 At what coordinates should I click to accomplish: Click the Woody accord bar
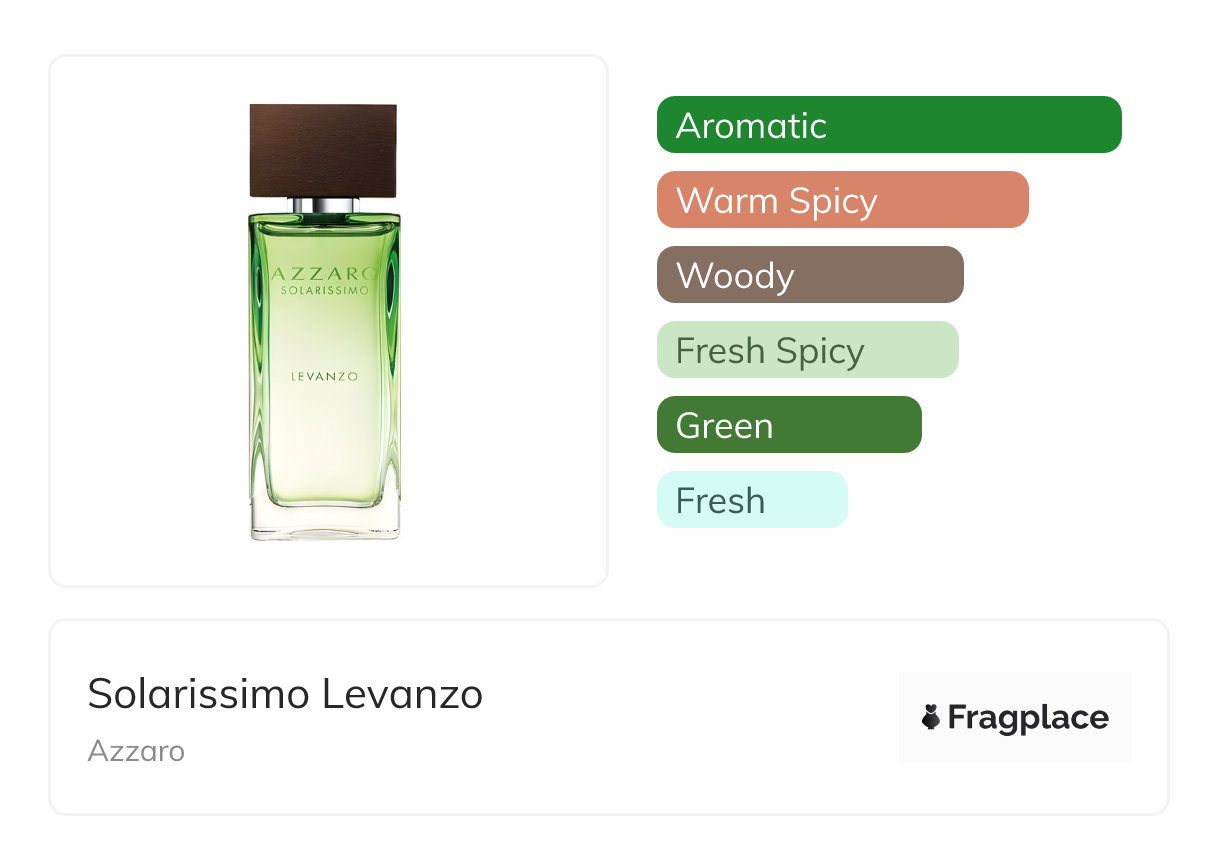[x=809, y=275]
